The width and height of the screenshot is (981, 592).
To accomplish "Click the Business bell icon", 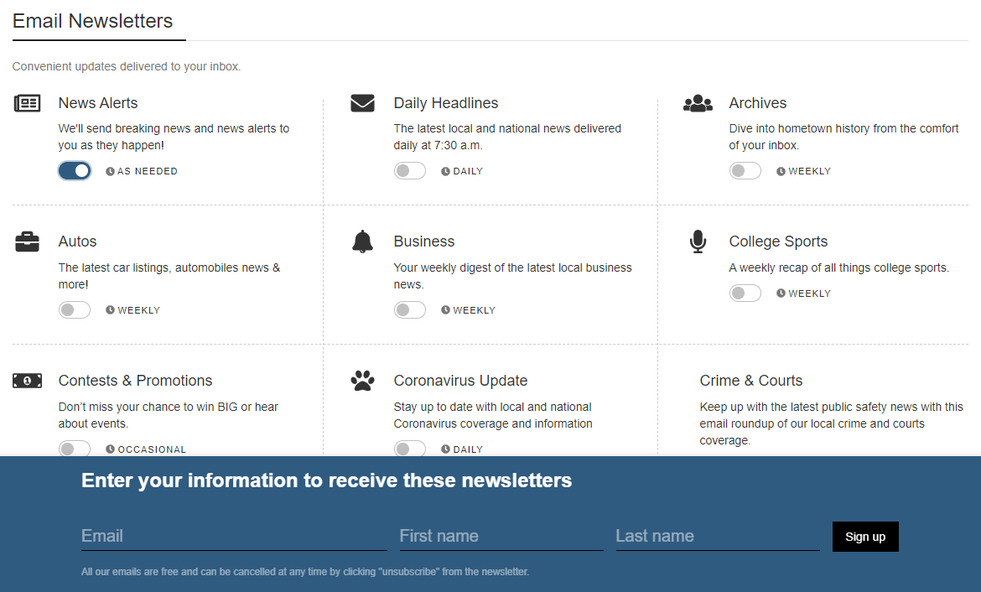I will (x=362, y=242).
